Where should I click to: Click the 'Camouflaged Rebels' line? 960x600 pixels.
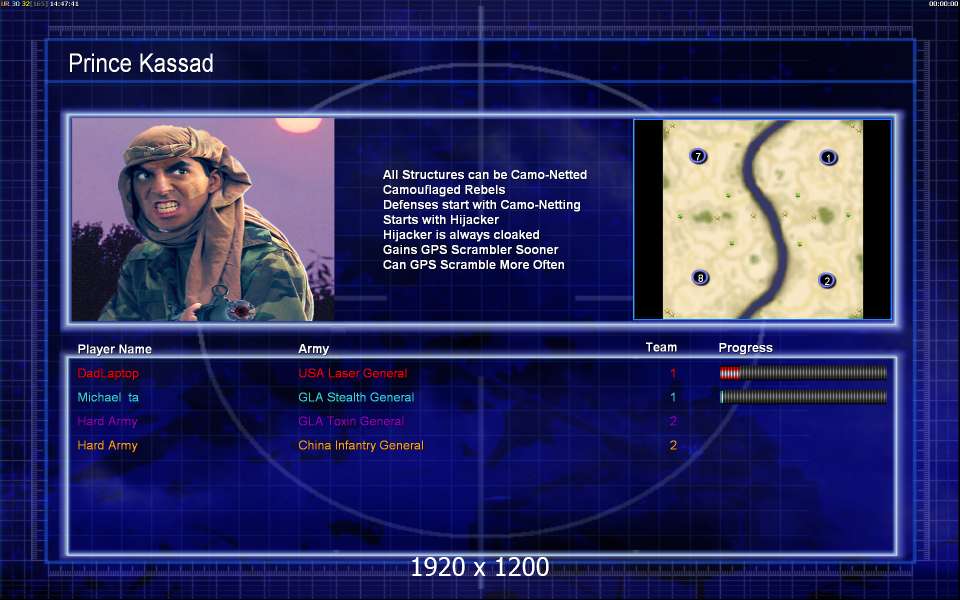(x=444, y=190)
